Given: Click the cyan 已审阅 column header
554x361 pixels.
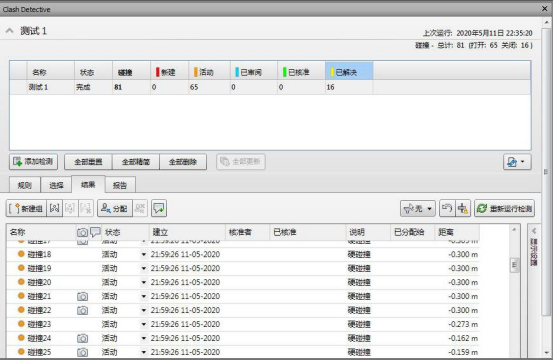Looking at the screenshot, I should 254,72.
